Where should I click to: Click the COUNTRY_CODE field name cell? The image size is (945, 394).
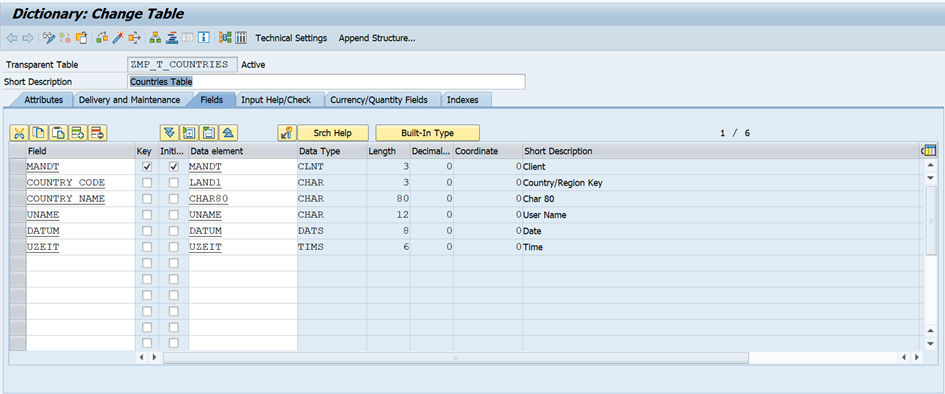click(x=80, y=183)
